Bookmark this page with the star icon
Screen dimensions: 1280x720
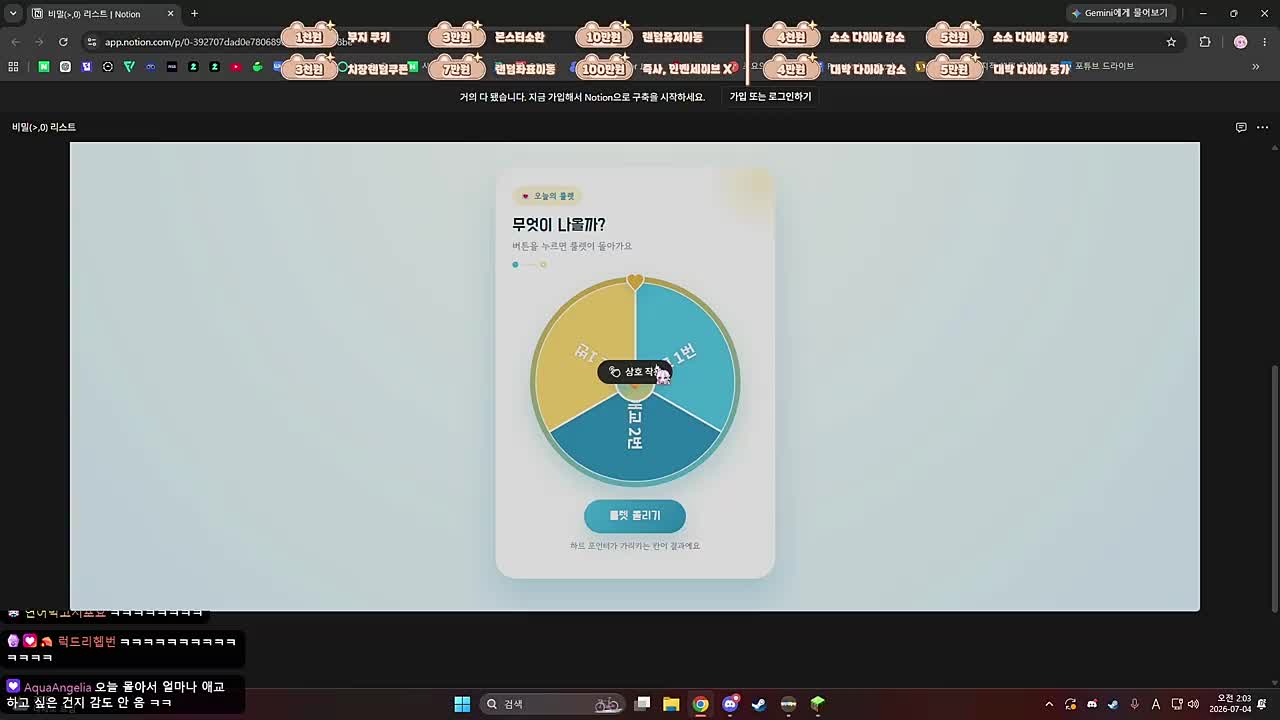click(x=1171, y=42)
